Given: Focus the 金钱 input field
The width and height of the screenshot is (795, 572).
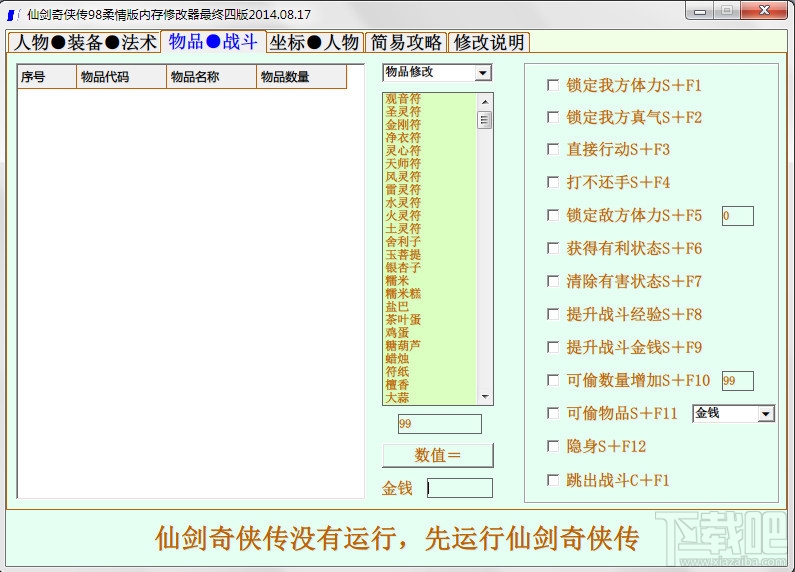Looking at the screenshot, I should tap(460, 488).
